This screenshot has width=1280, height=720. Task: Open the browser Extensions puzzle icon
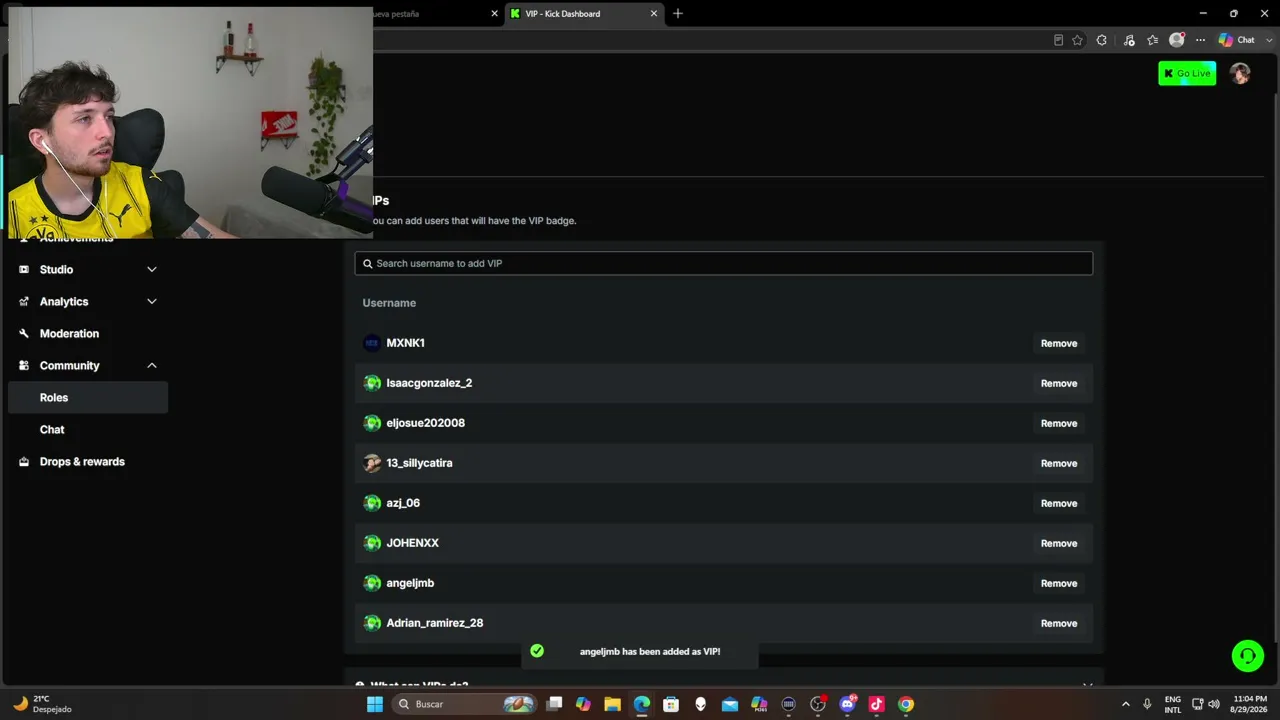click(x=1101, y=40)
